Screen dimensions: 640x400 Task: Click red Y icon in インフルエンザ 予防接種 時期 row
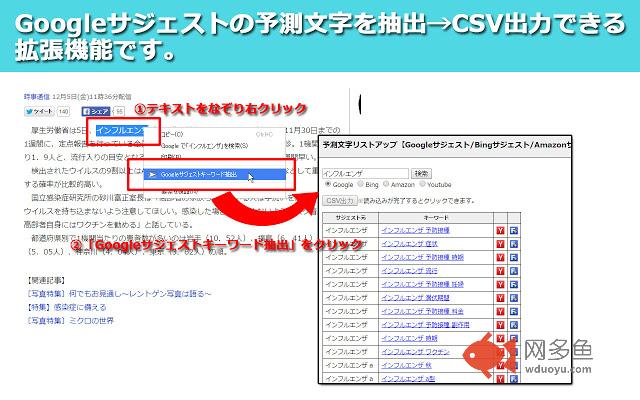coord(500,258)
